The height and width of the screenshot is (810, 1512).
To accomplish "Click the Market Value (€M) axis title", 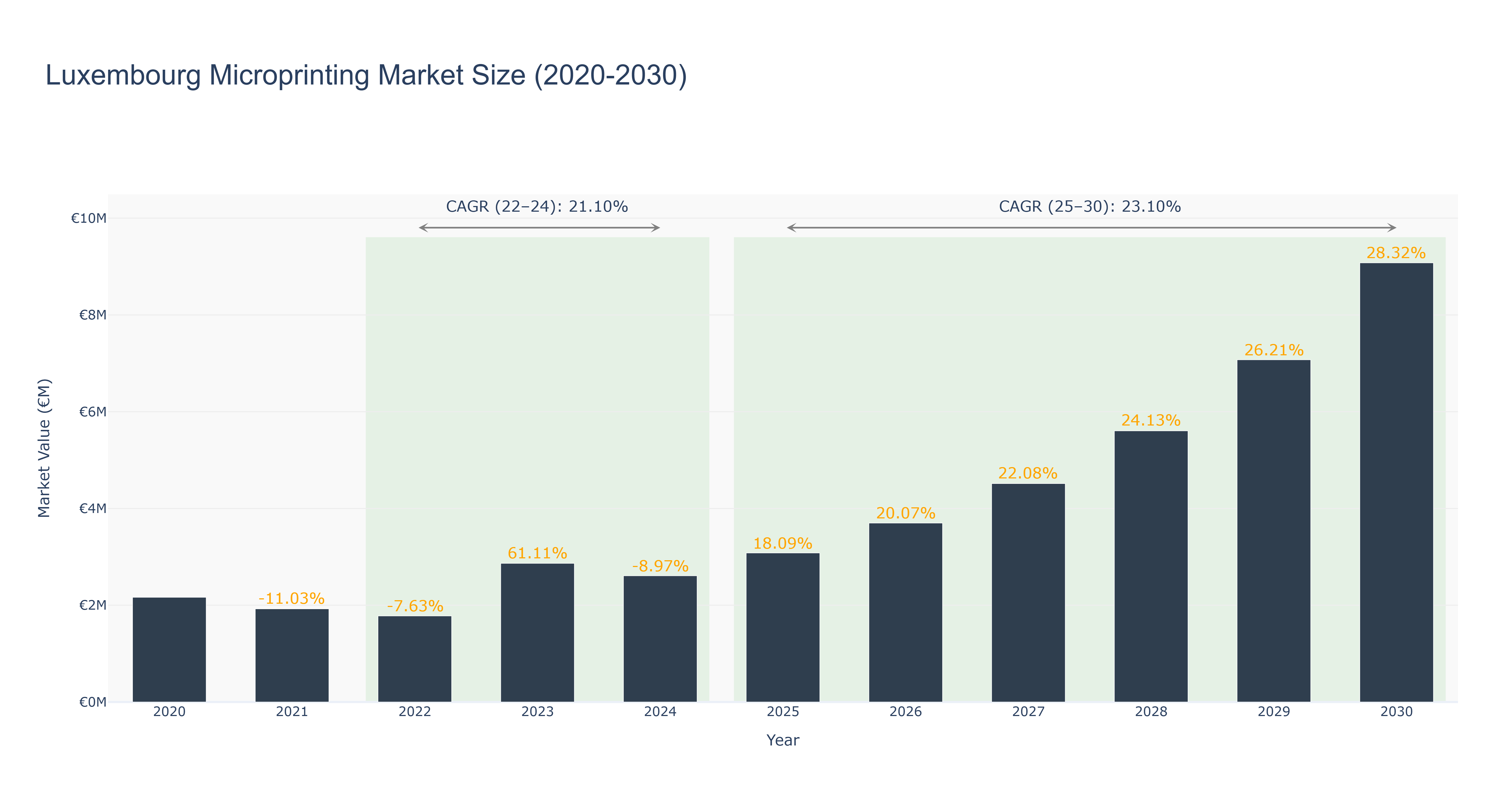I will 44,448.
